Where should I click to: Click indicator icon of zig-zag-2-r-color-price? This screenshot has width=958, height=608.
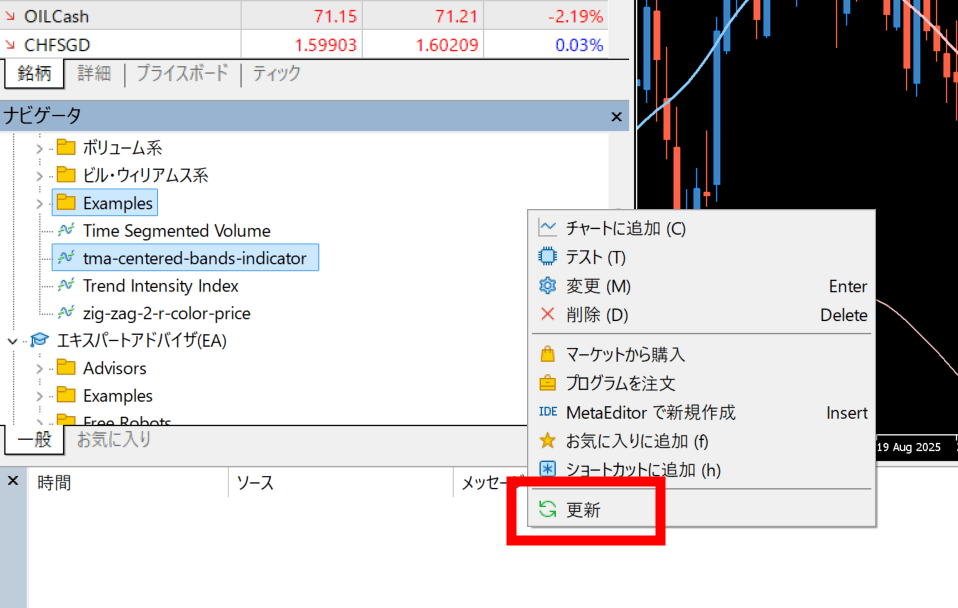pos(66,313)
